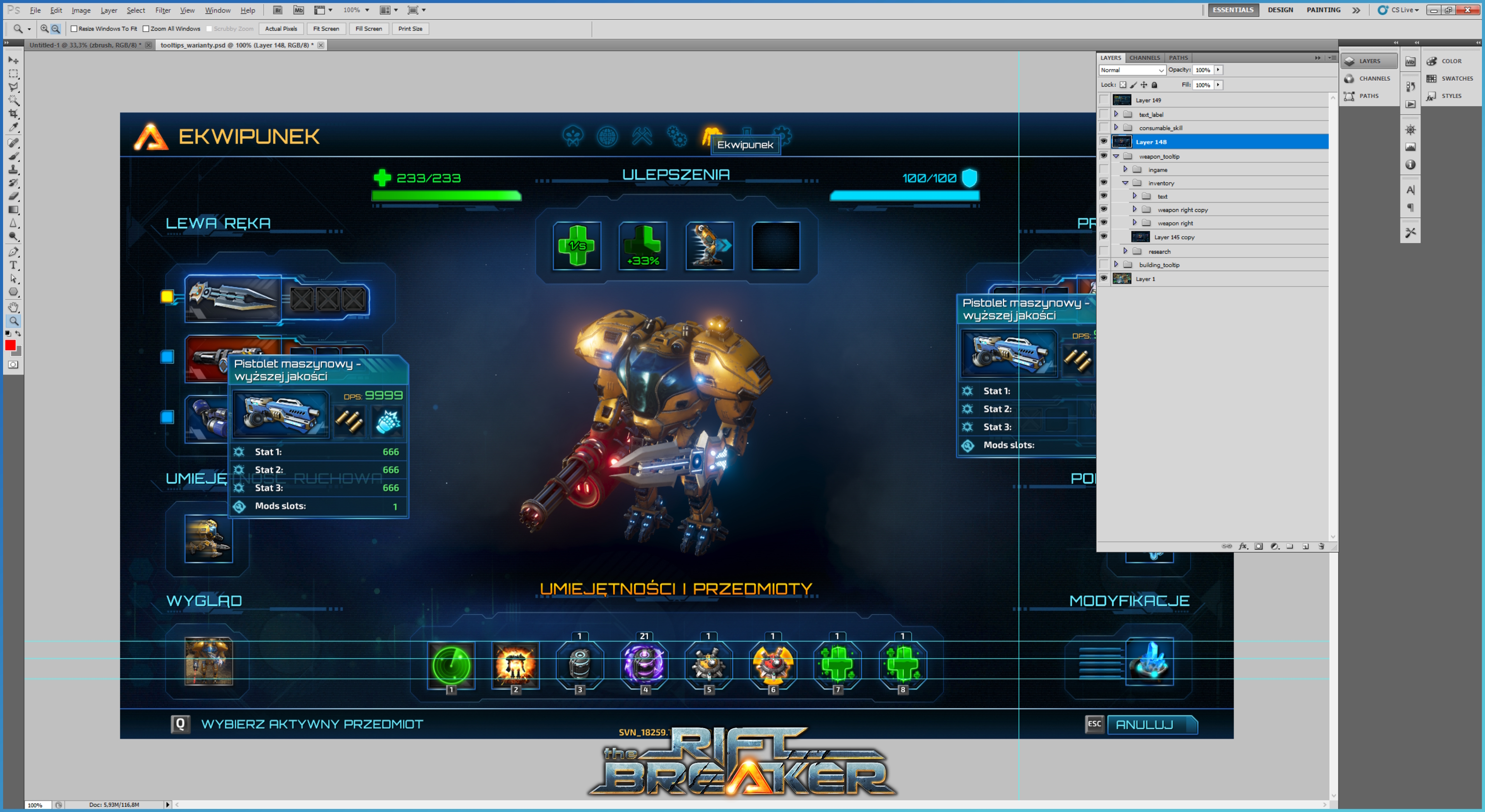Select the Crop tool
Viewport: 1485px width, 812px height.
point(13,114)
